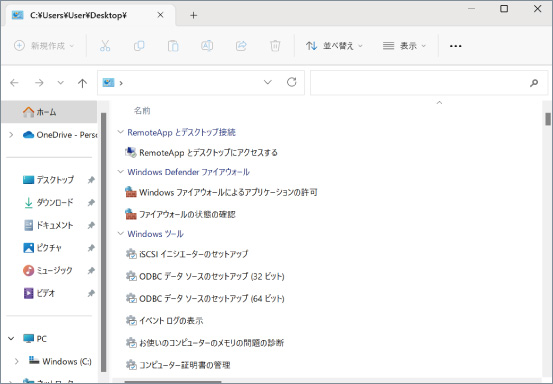Click pin icon beside ダウンロード
This screenshot has width=553, height=384.
(x=91, y=202)
